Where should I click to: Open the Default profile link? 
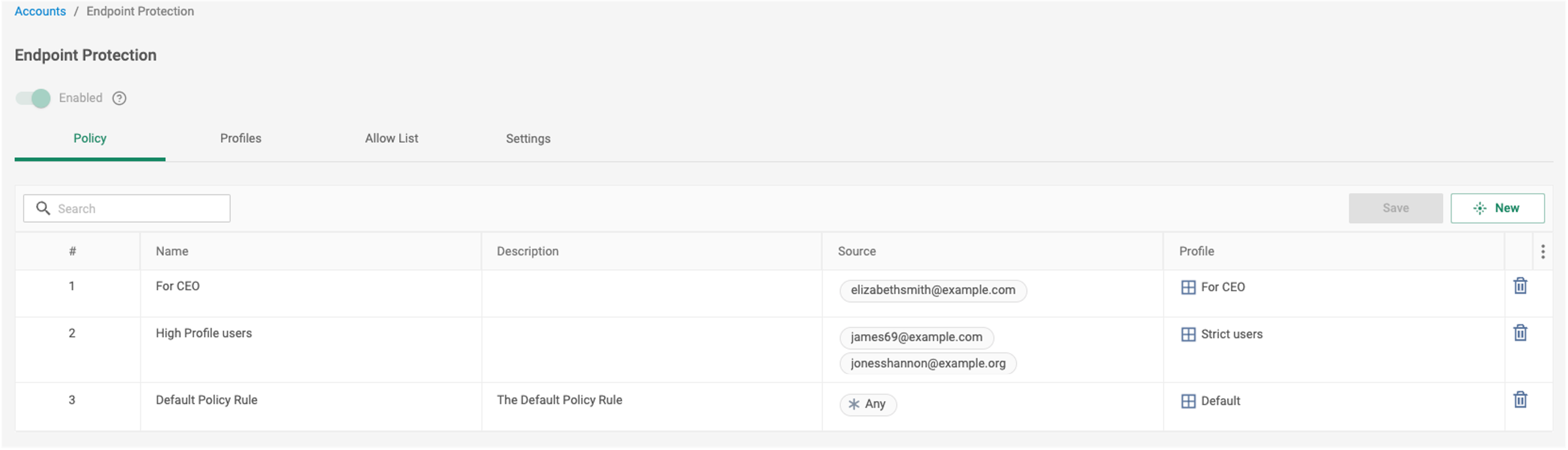point(1220,401)
